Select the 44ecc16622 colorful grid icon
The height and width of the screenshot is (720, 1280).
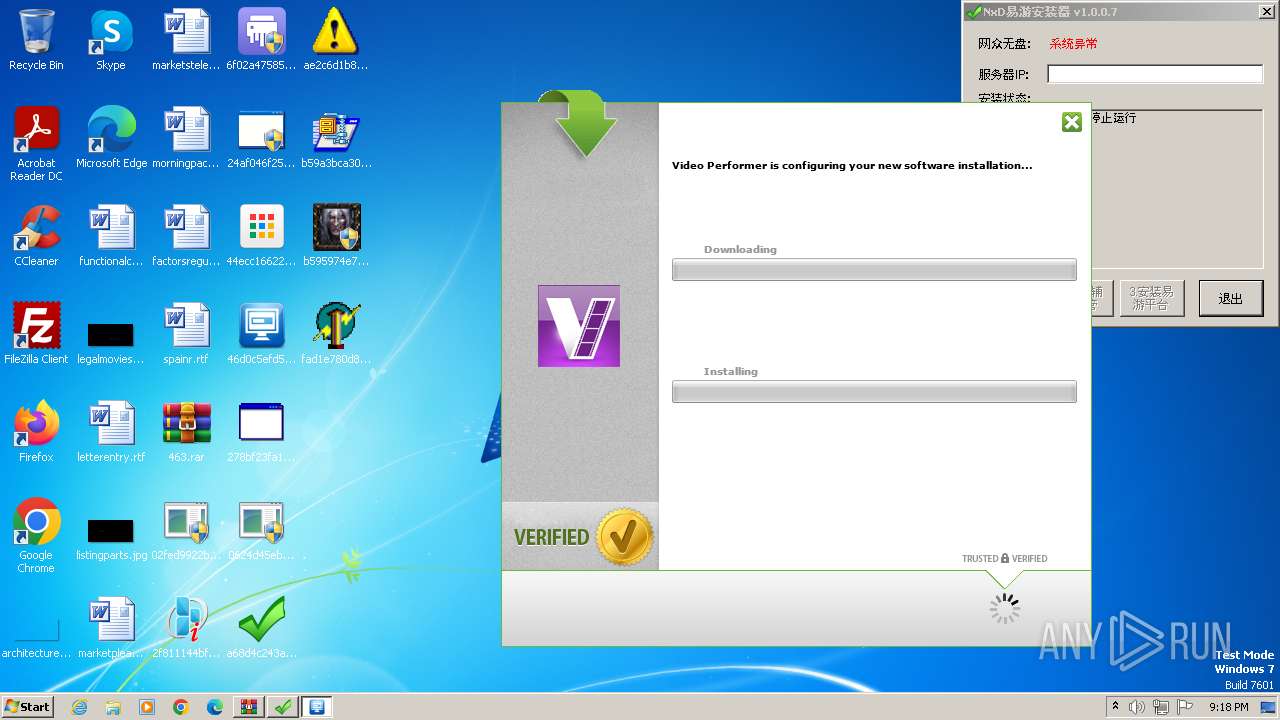(x=261, y=236)
